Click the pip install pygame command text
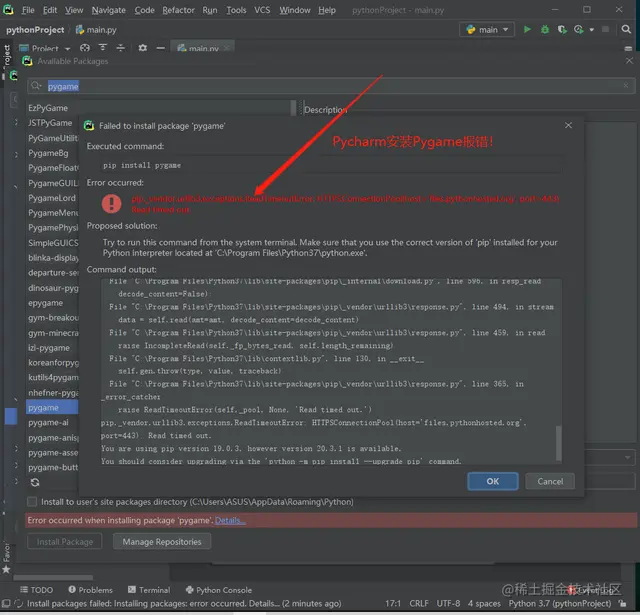This screenshot has width=640, height=615. [x=142, y=165]
